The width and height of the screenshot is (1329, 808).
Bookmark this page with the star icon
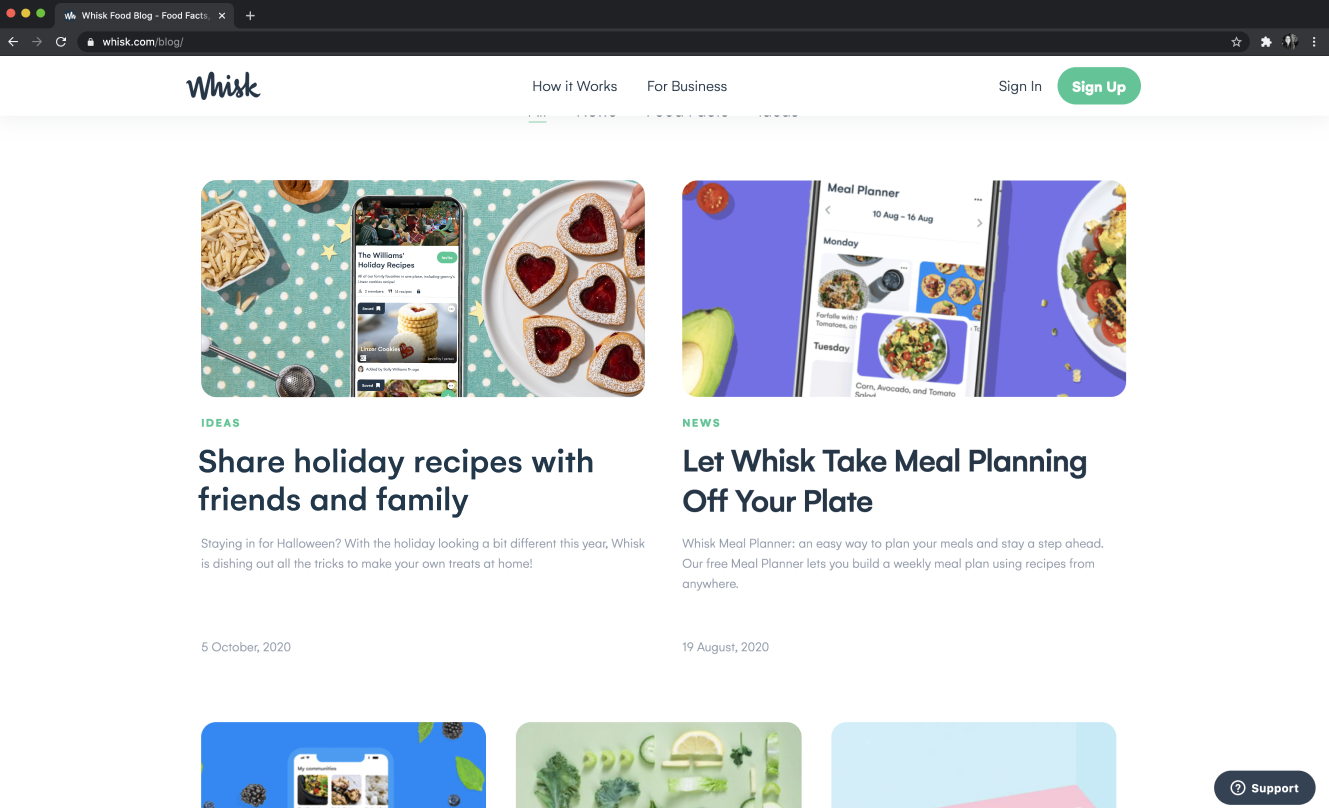click(1236, 42)
